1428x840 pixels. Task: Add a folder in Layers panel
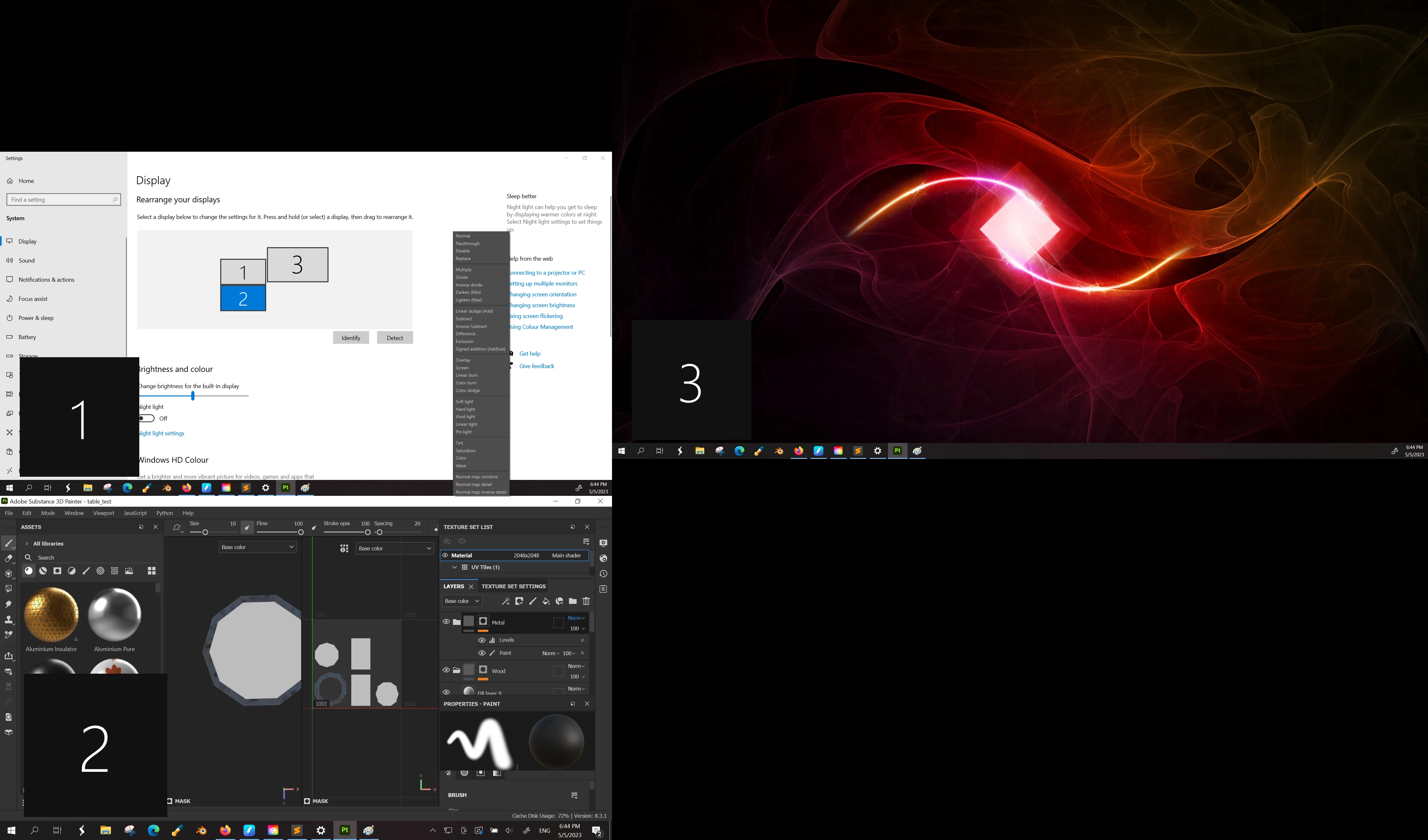click(572, 601)
